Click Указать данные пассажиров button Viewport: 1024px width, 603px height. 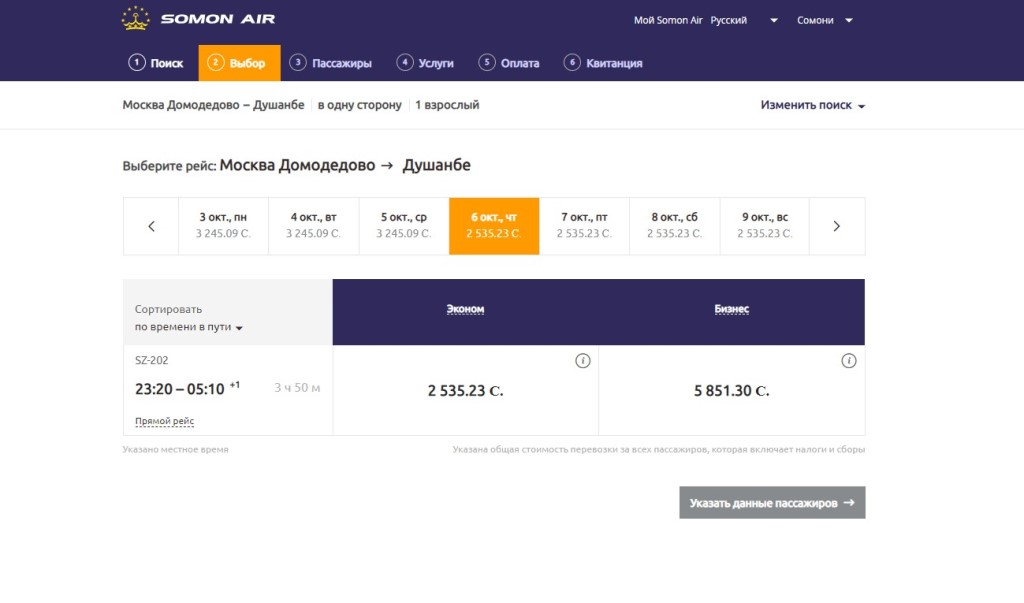coord(772,503)
